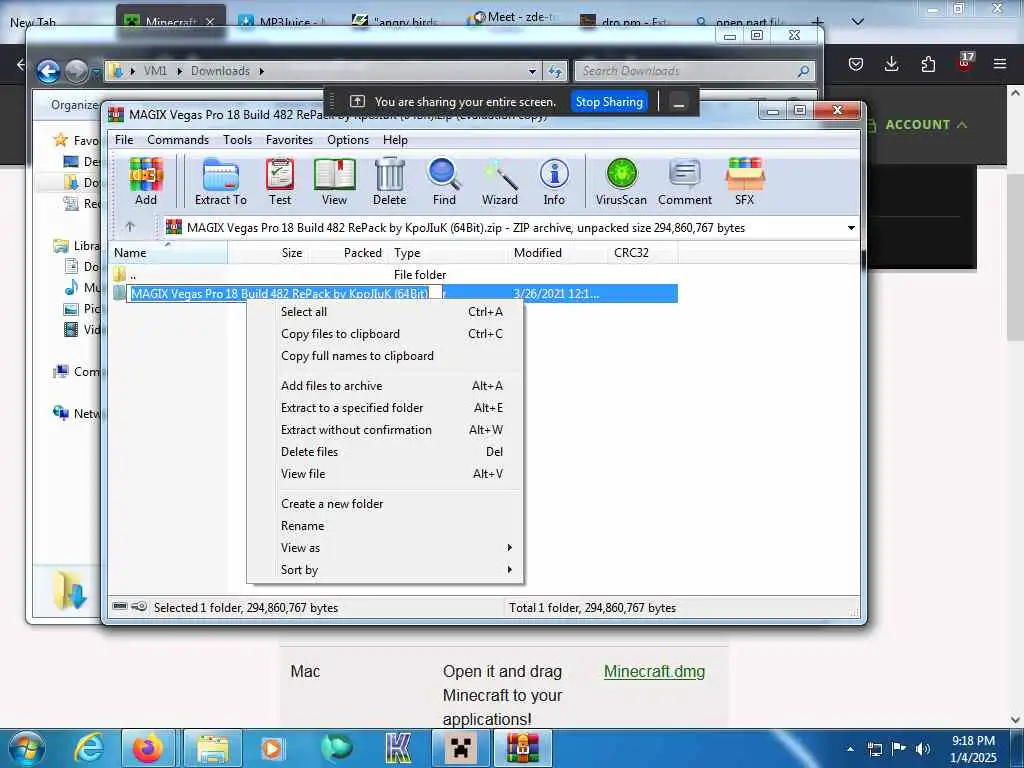The image size is (1024, 768).
Task: Choose Rename in context menu
Action: pyautogui.click(x=385, y=526)
